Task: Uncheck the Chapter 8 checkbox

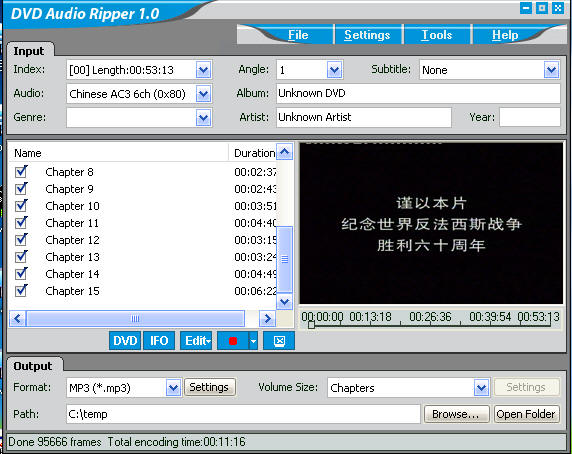Action: [21, 171]
